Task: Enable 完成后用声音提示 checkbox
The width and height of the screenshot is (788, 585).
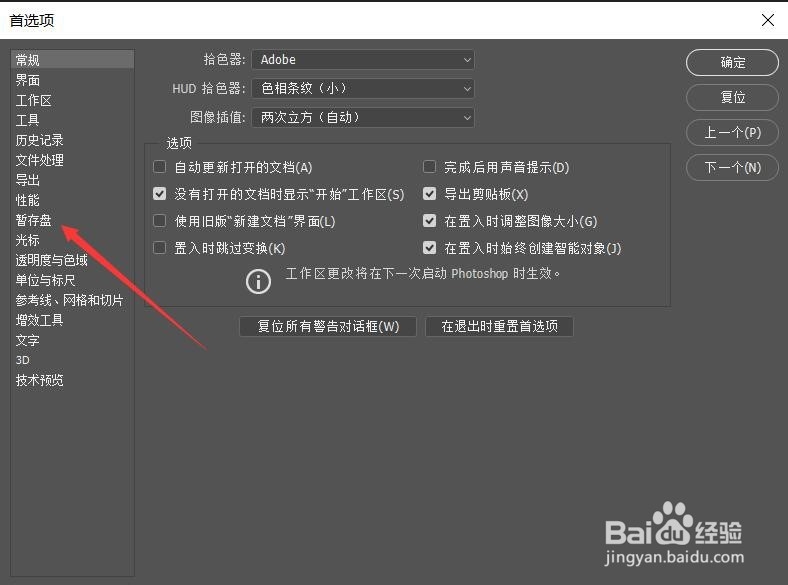Action: 430,167
